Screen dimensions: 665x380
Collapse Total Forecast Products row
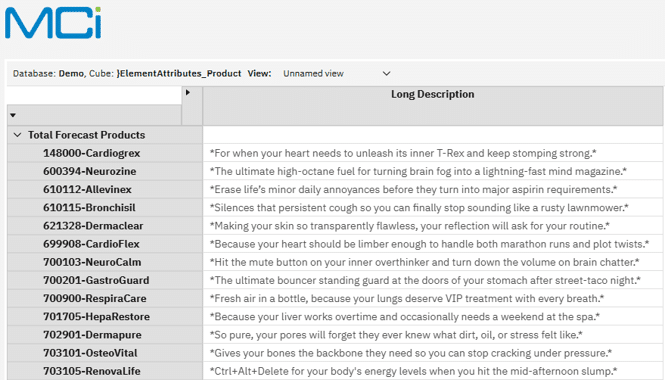coord(17,135)
